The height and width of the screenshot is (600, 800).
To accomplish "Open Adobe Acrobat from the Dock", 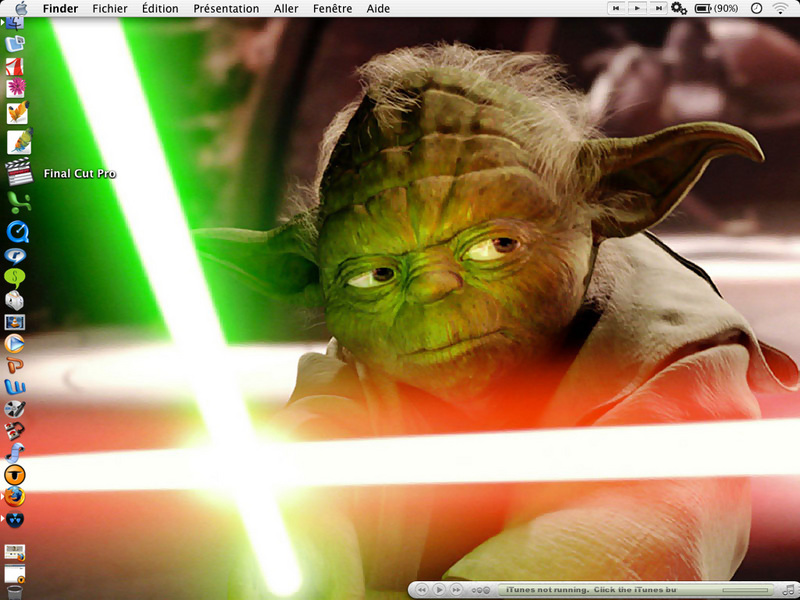I will click(x=15, y=66).
